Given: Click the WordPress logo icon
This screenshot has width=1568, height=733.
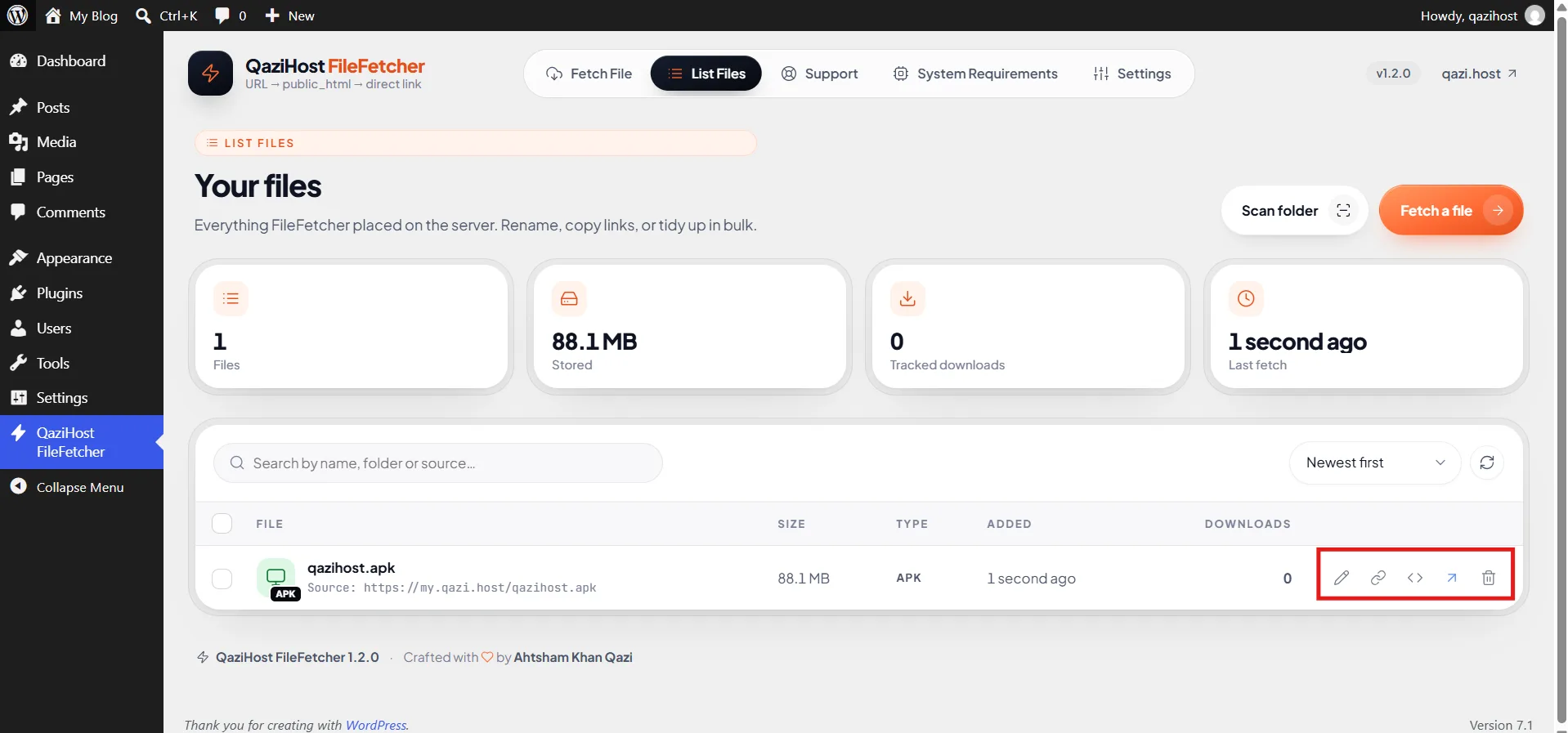Looking at the screenshot, I should point(17,16).
